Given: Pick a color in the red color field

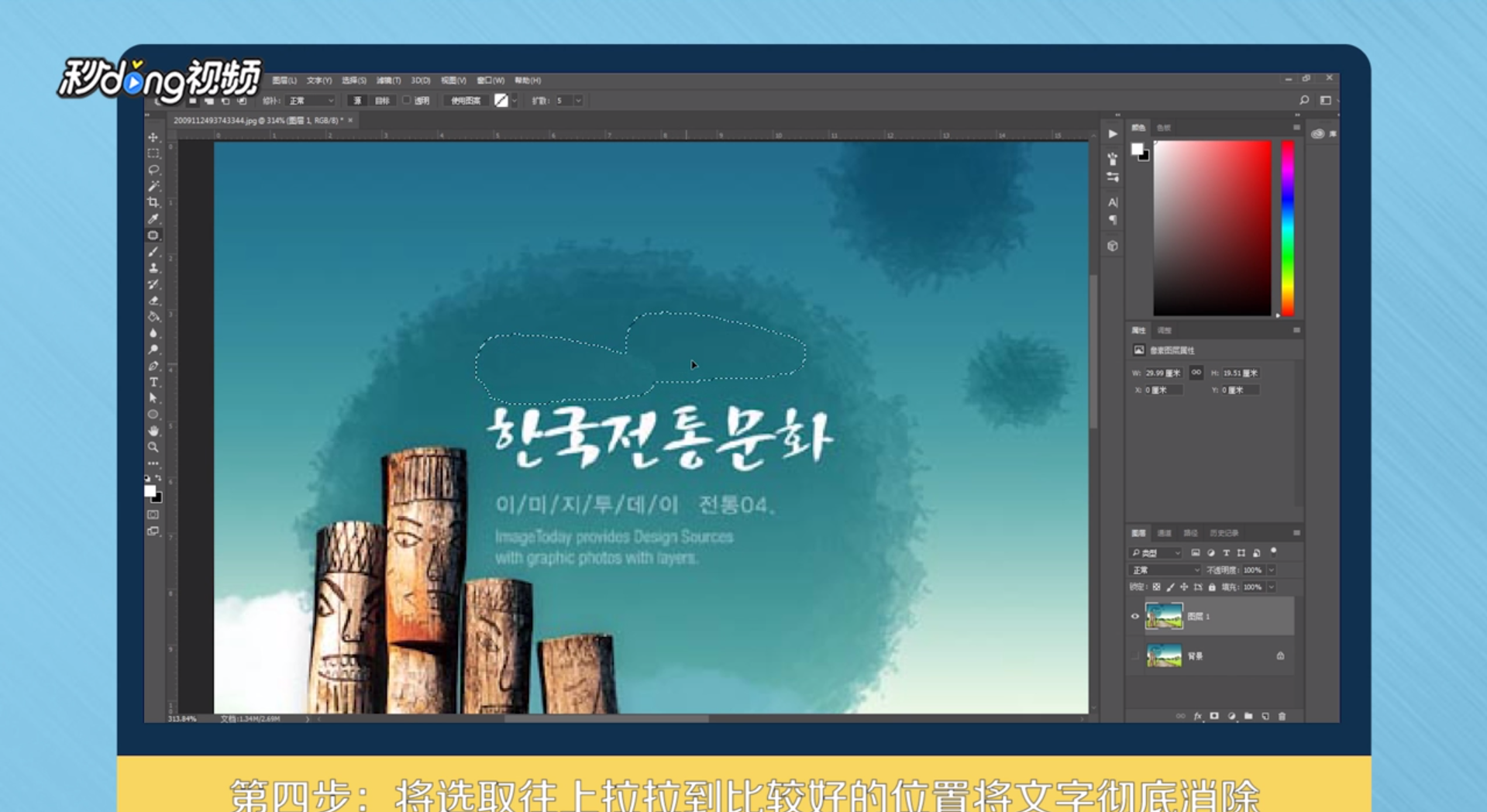Looking at the screenshot, I should click(x=1212, y=229).
